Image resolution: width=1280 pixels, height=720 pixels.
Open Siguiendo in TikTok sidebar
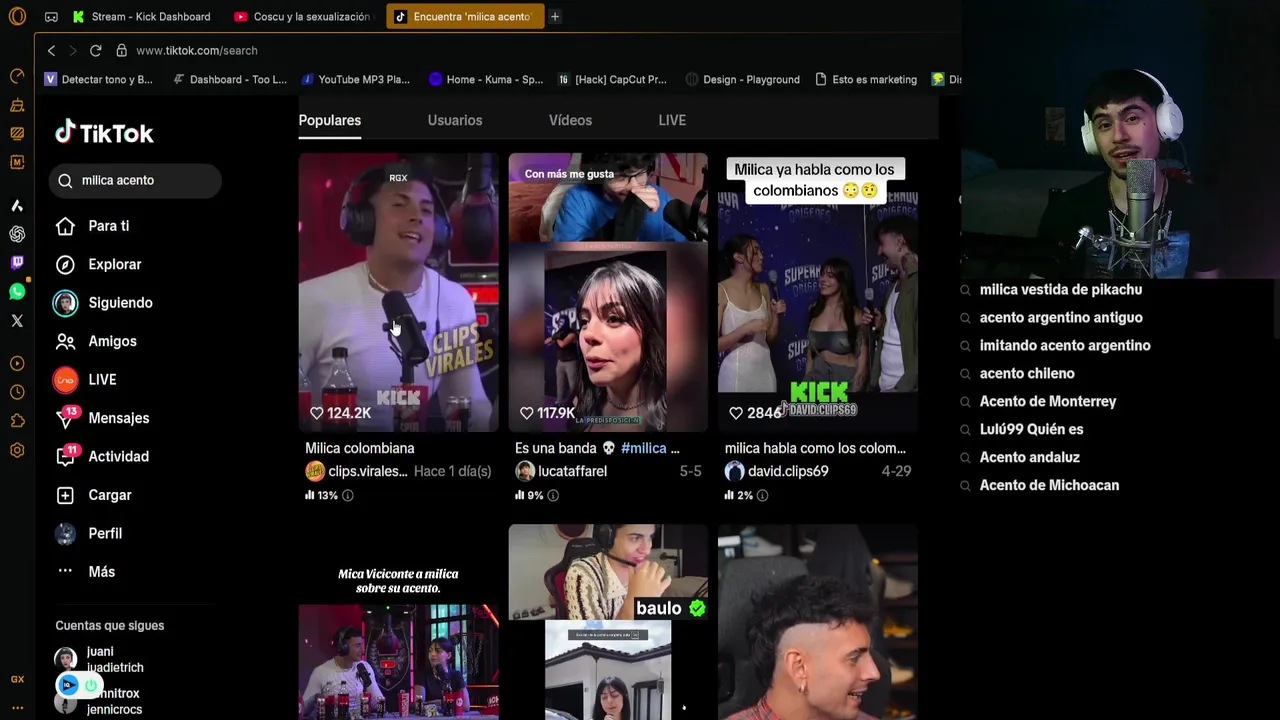(103, 303)
